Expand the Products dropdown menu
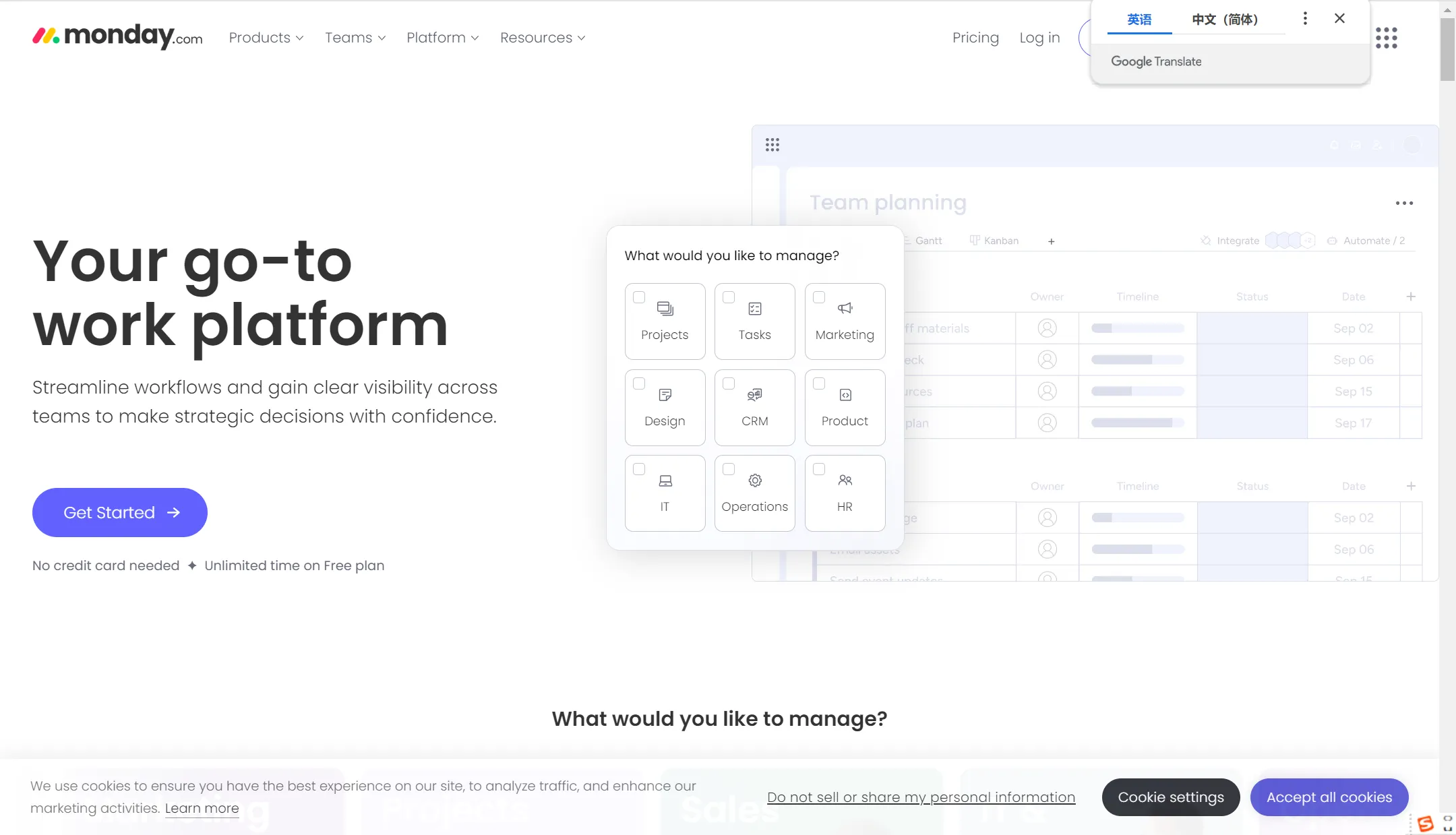Screen dimensions: 1456x835 [x=266, y=38]
